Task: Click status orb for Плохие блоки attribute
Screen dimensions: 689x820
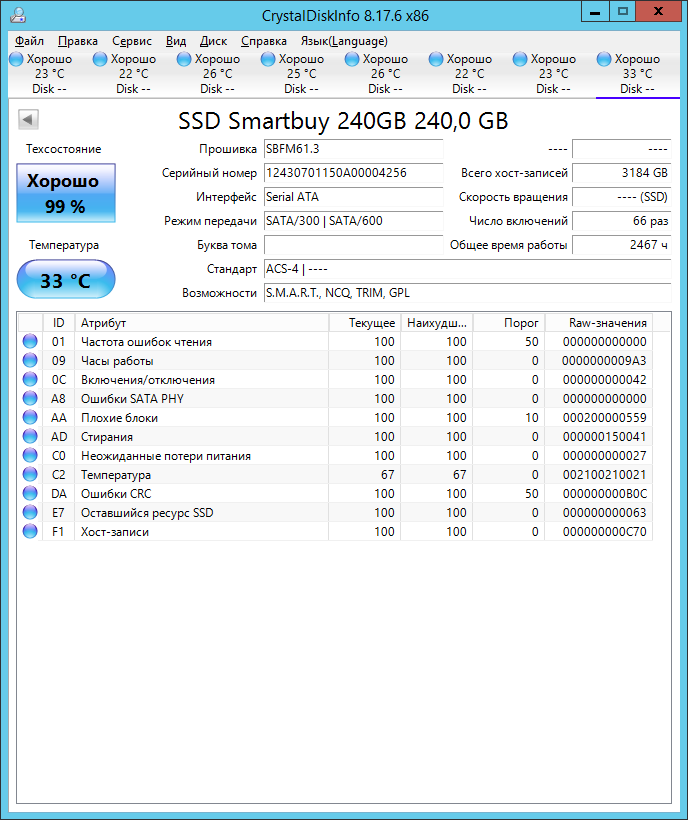Action: (30, 418)
